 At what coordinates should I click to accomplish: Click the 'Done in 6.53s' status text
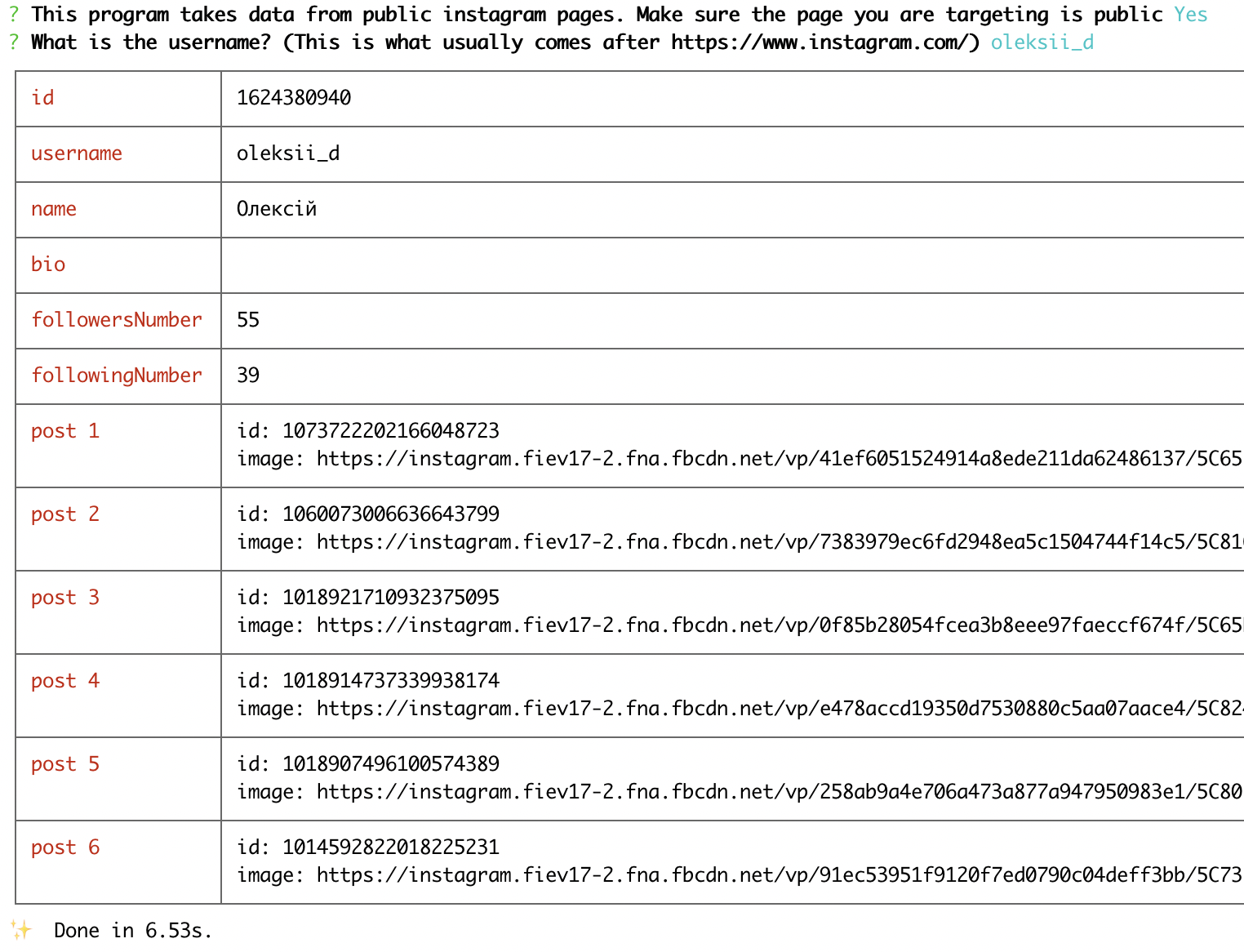(x=131, y=930)
